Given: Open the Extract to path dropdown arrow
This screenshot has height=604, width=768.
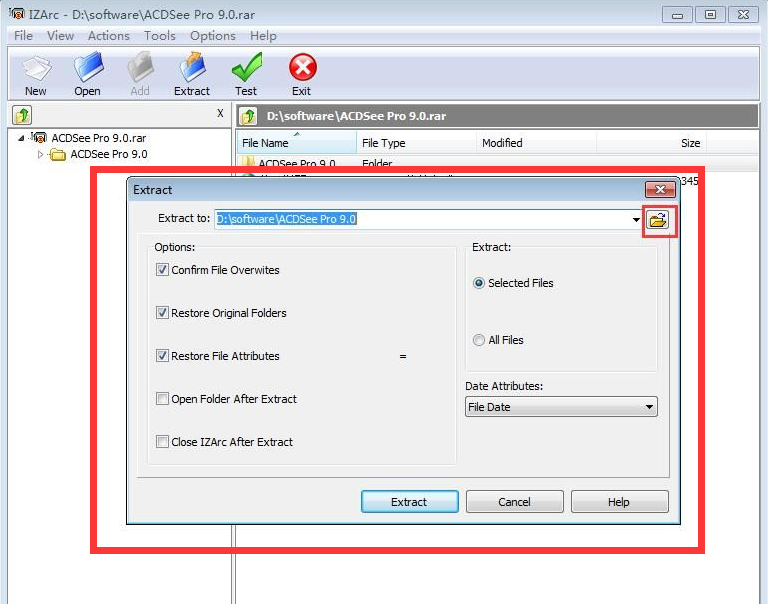Looking at the screenshot, I should point(636,219).
